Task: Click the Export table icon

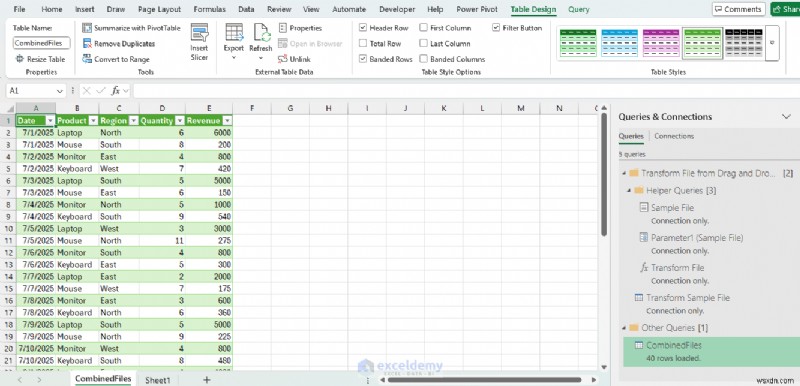Action: click(234, 33)
